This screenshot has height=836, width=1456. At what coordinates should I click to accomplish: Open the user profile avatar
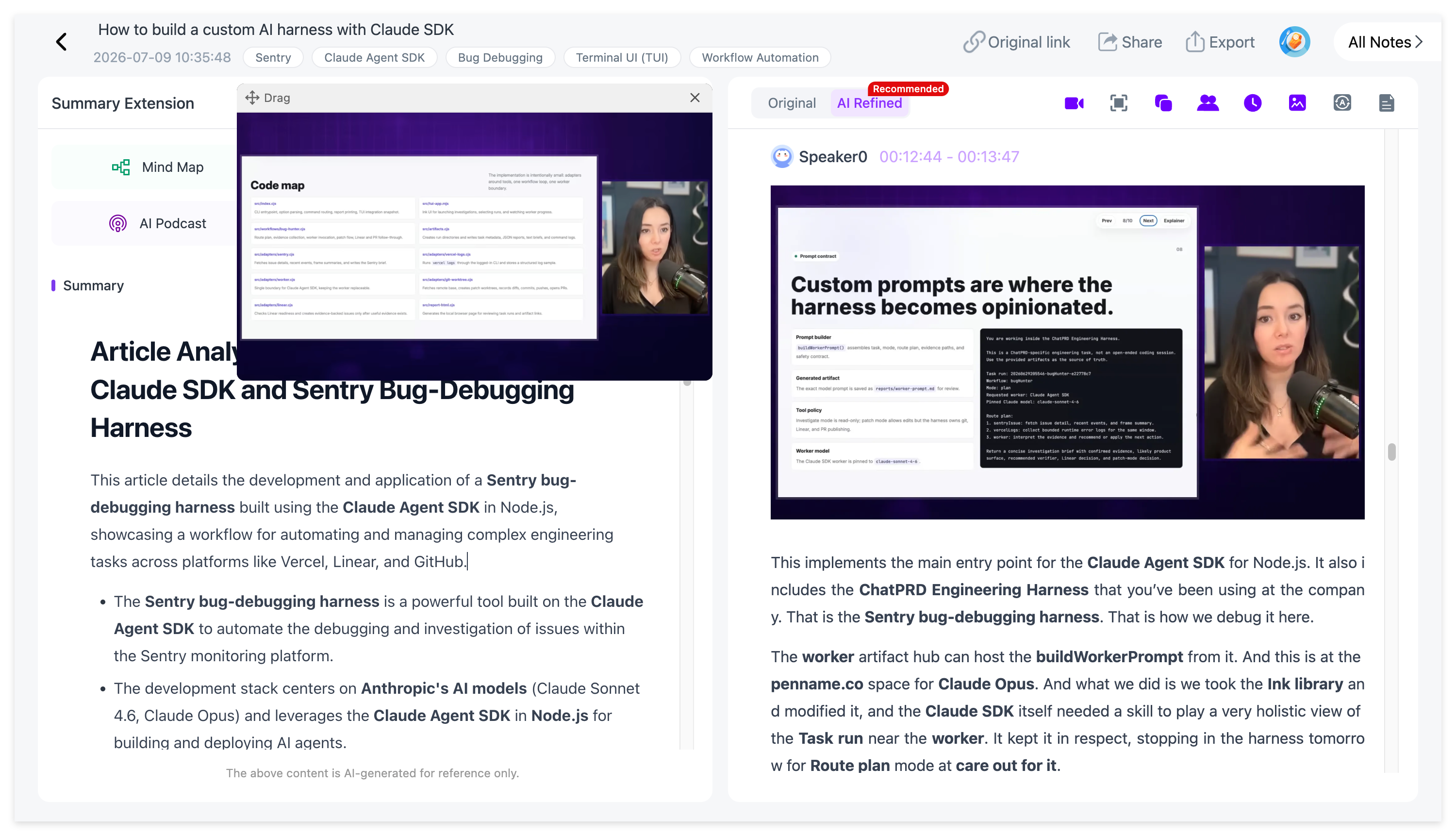coord(1294,42)
